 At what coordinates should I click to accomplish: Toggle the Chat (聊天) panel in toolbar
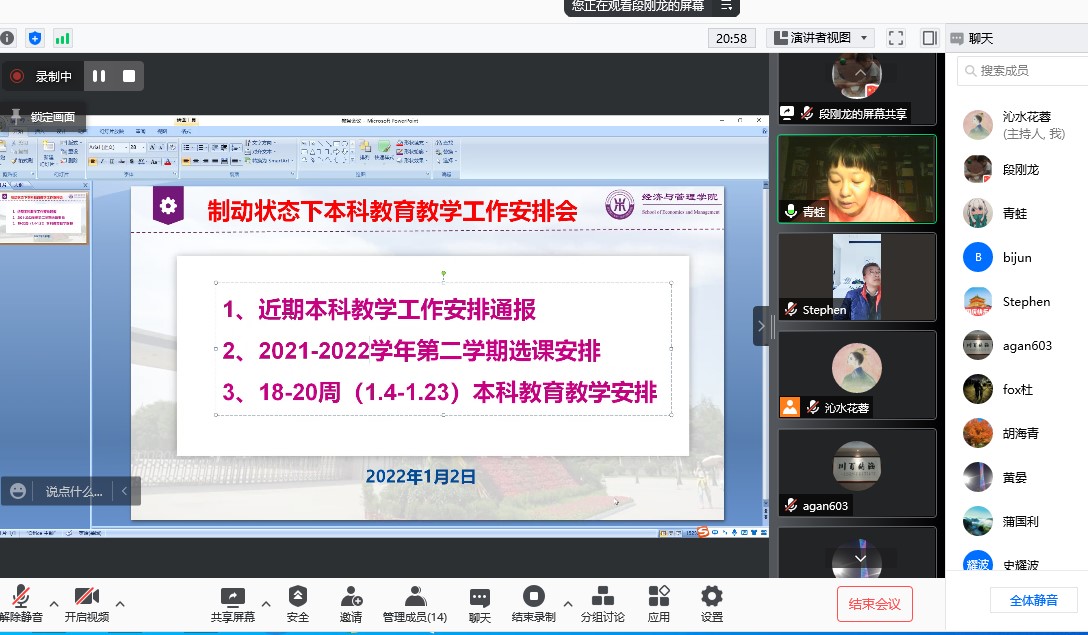tap(480, 598)
